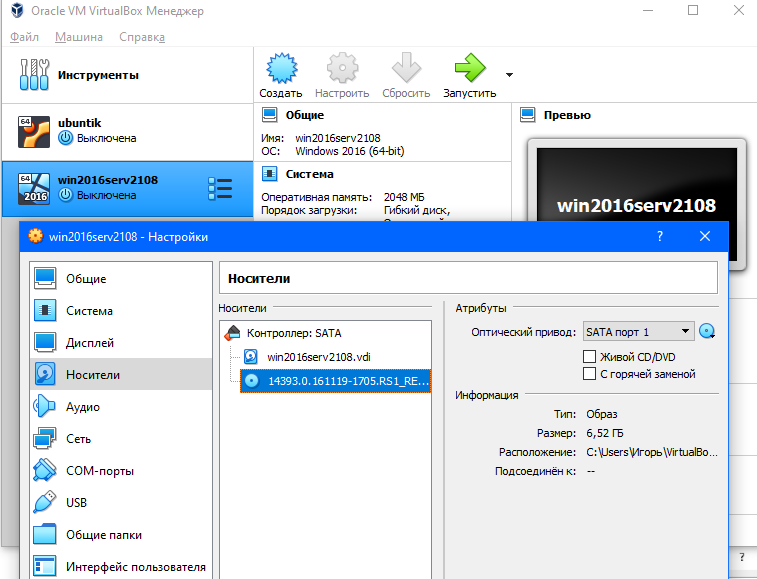Select the 14393.0.161119-1705.RS1_RE optical image

335,381
